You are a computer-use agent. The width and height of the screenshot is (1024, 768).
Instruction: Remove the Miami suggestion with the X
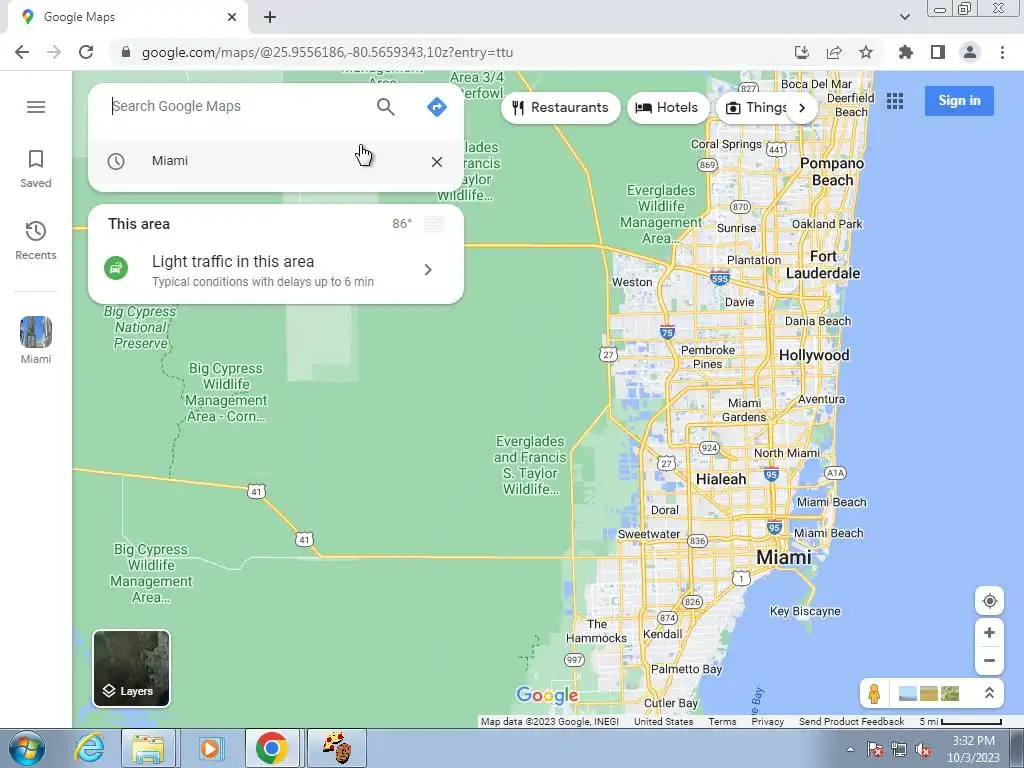(x=437, y=162)
